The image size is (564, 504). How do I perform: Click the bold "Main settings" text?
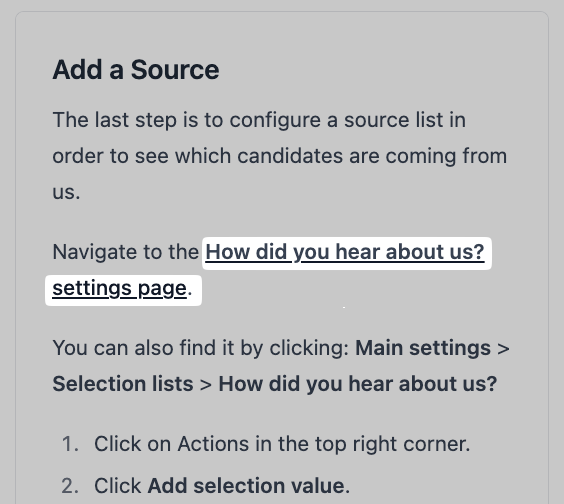(423, 348)
